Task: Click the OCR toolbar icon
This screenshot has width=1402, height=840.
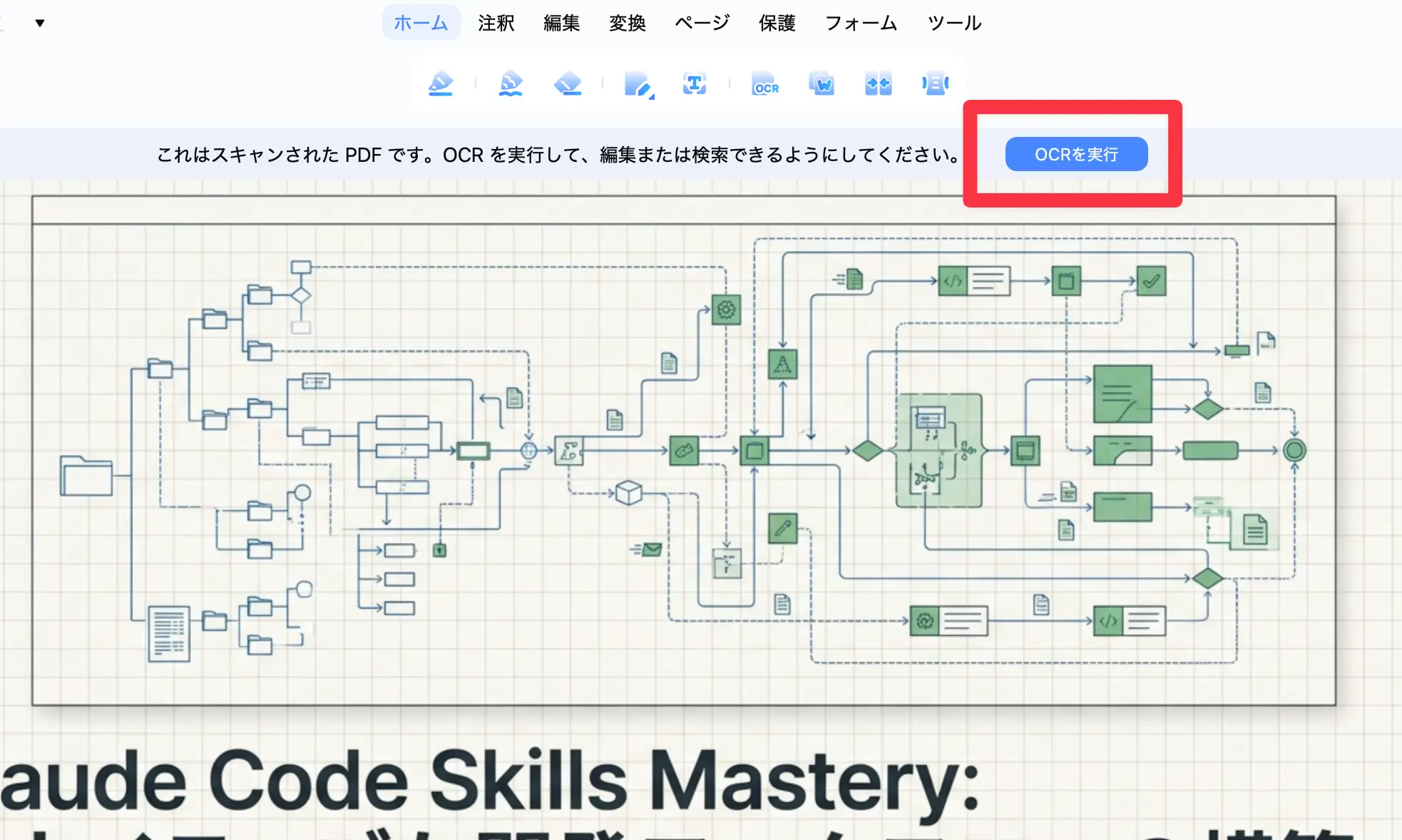Action: coord(765,84)
